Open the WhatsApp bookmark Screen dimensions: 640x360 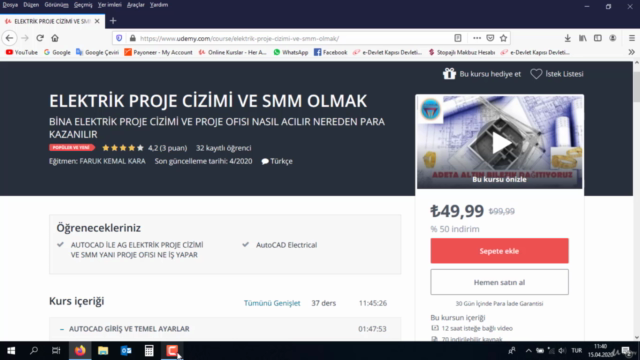click(291, 52)
